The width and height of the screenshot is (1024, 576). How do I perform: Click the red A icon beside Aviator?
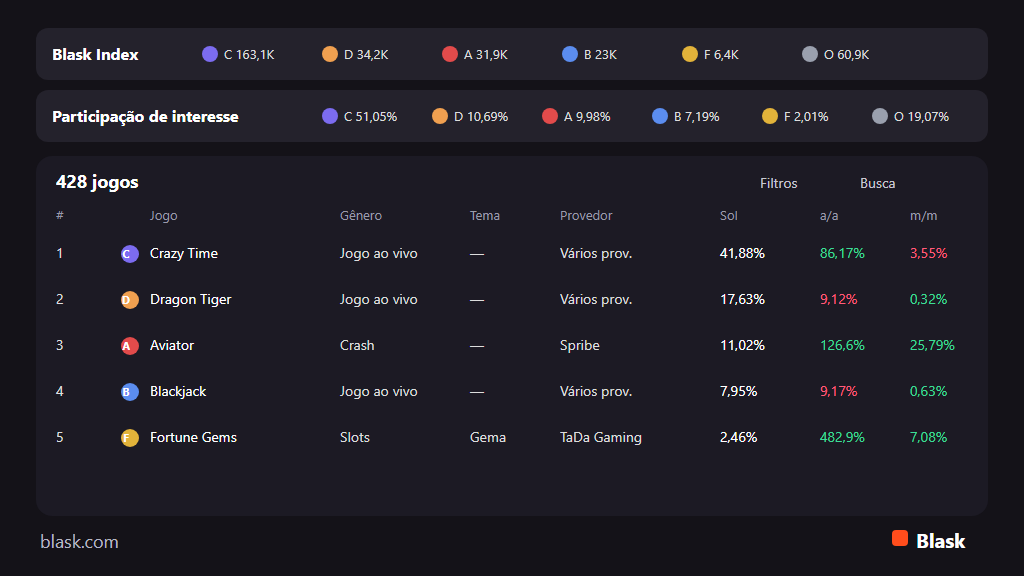129,345
